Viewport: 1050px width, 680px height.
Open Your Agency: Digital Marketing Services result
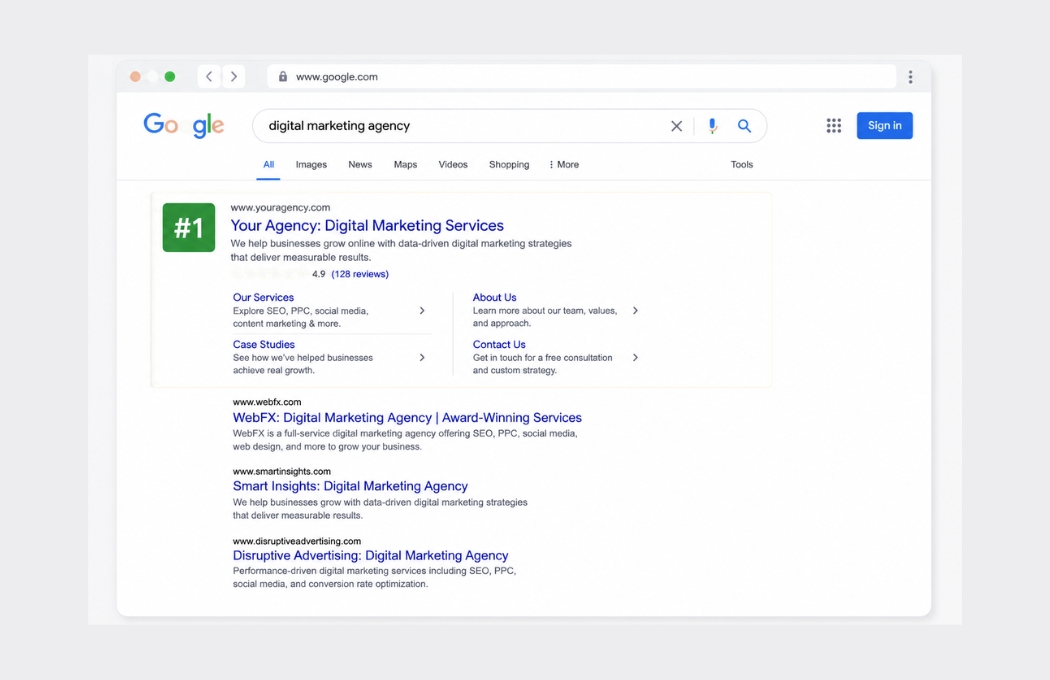[367, 226]
